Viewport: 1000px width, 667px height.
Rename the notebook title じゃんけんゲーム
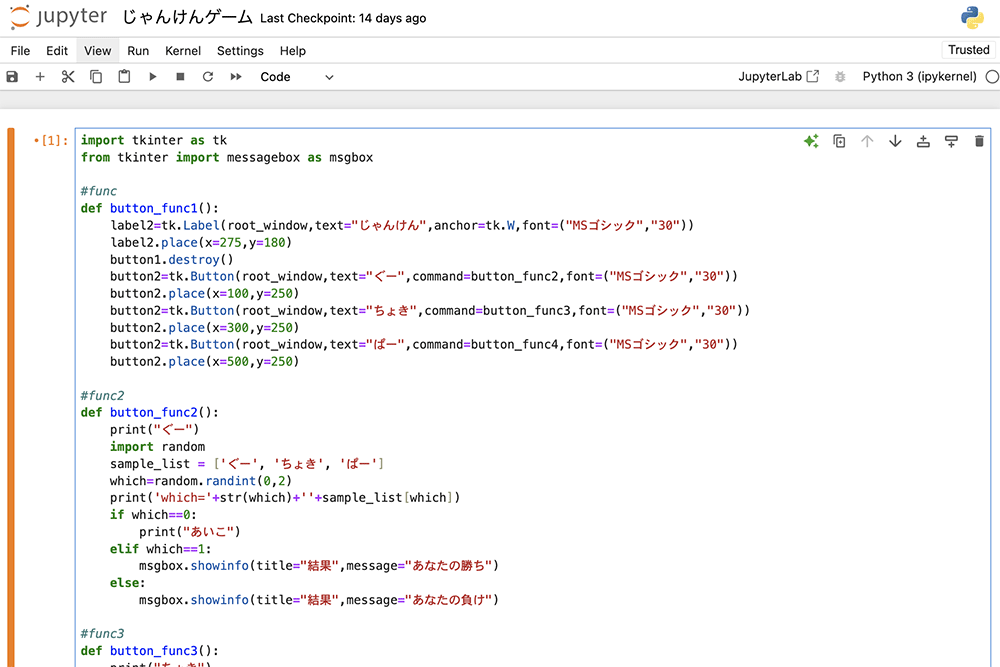point(187,17)
